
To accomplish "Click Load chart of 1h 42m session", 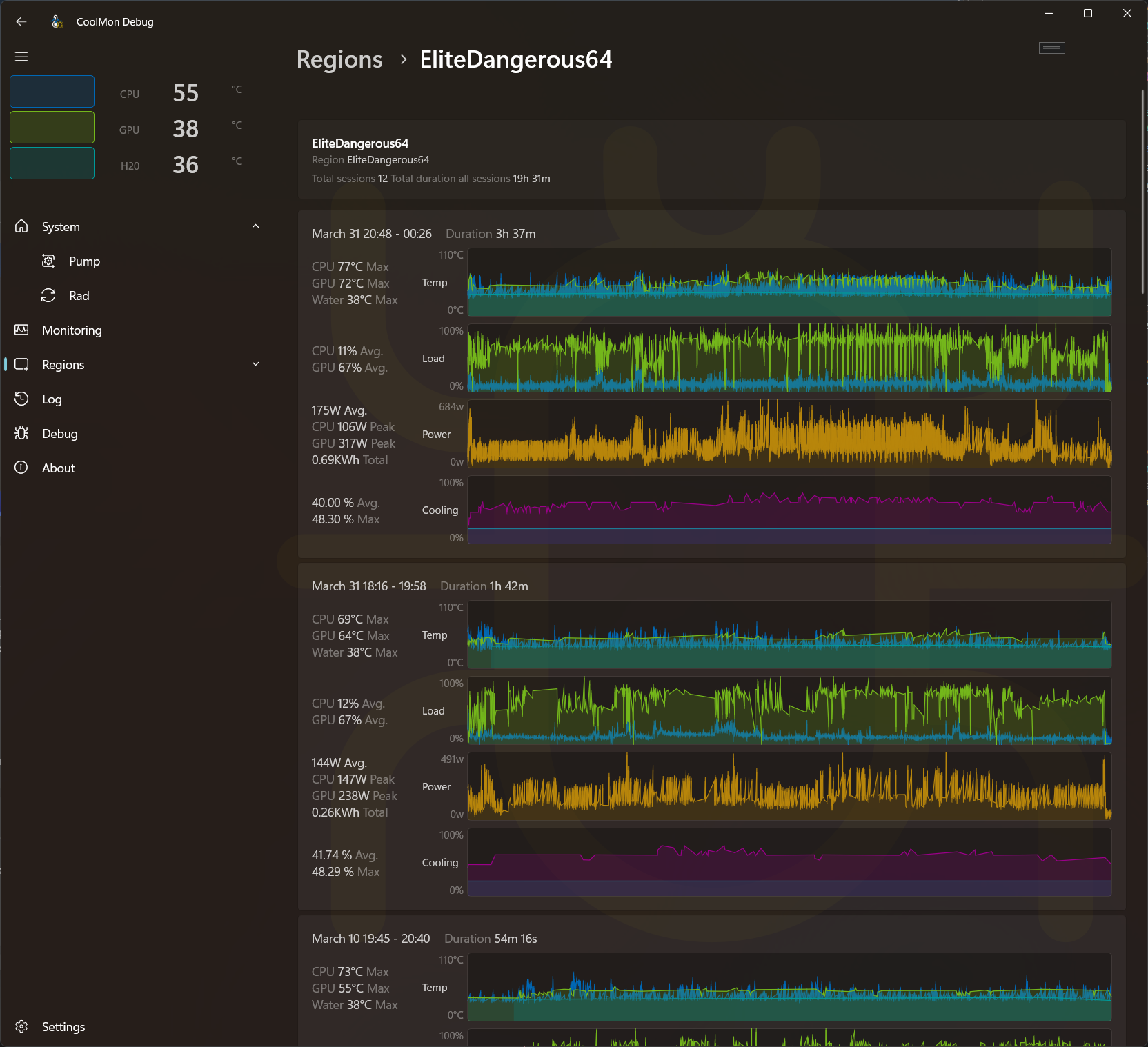I will click(x=789, y=710).
